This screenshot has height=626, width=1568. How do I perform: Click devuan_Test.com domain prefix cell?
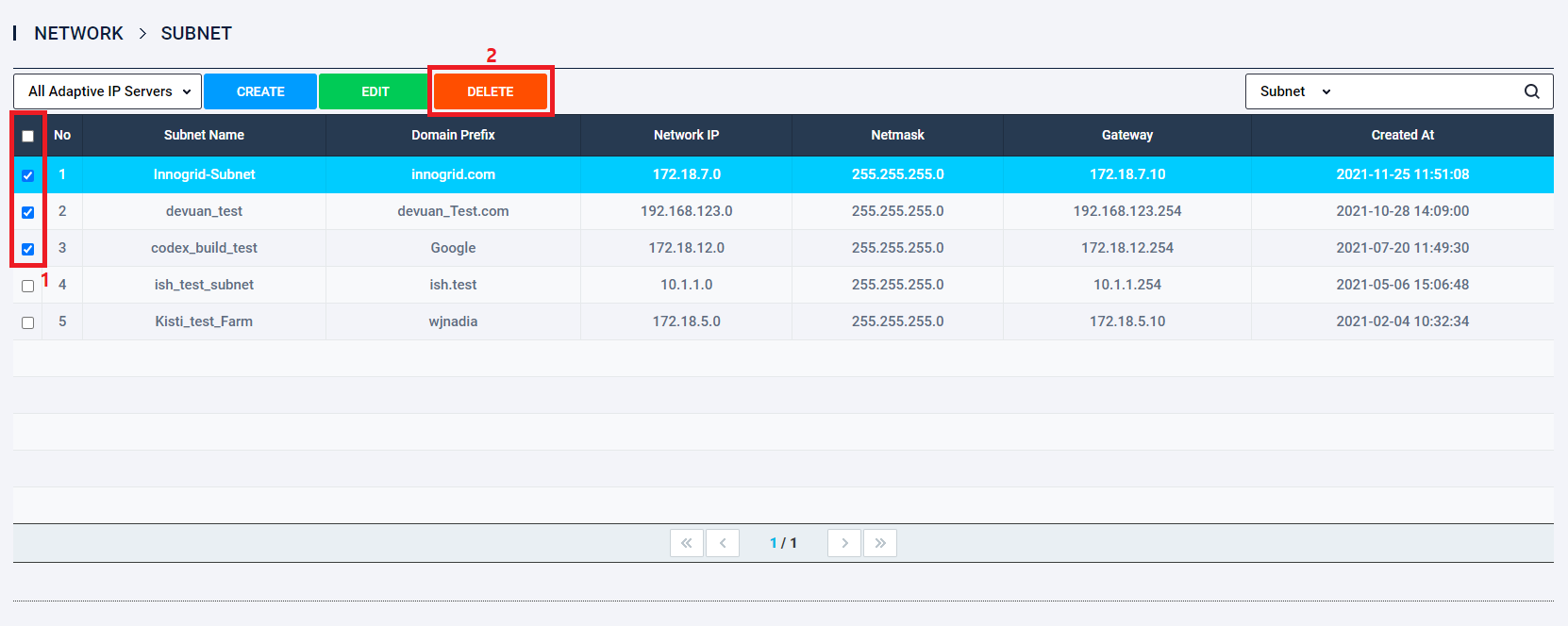click(x=453, y=211)
